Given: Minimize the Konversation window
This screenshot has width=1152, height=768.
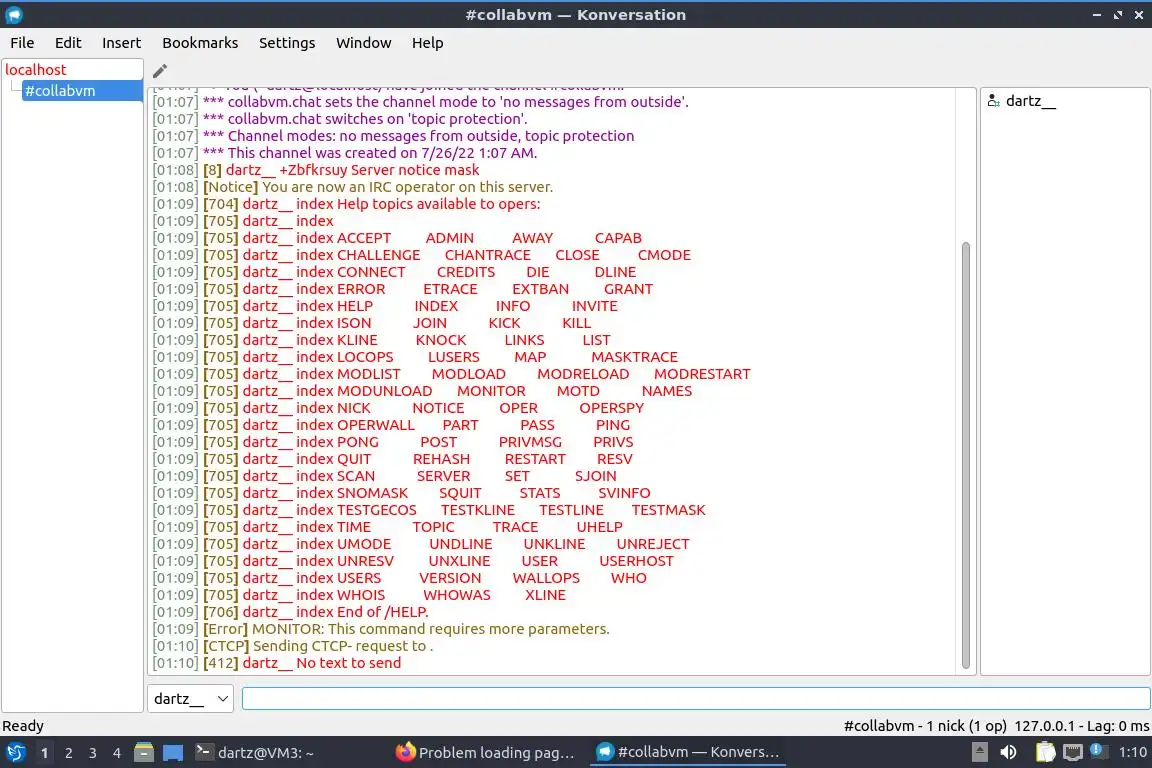Looking at the screenshot, I should (1097, 14).
